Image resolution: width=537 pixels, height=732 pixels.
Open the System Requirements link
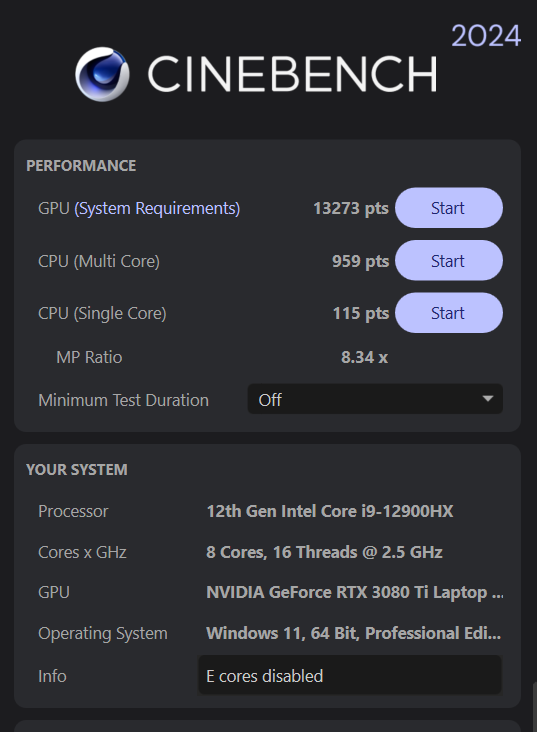(157, 208)
